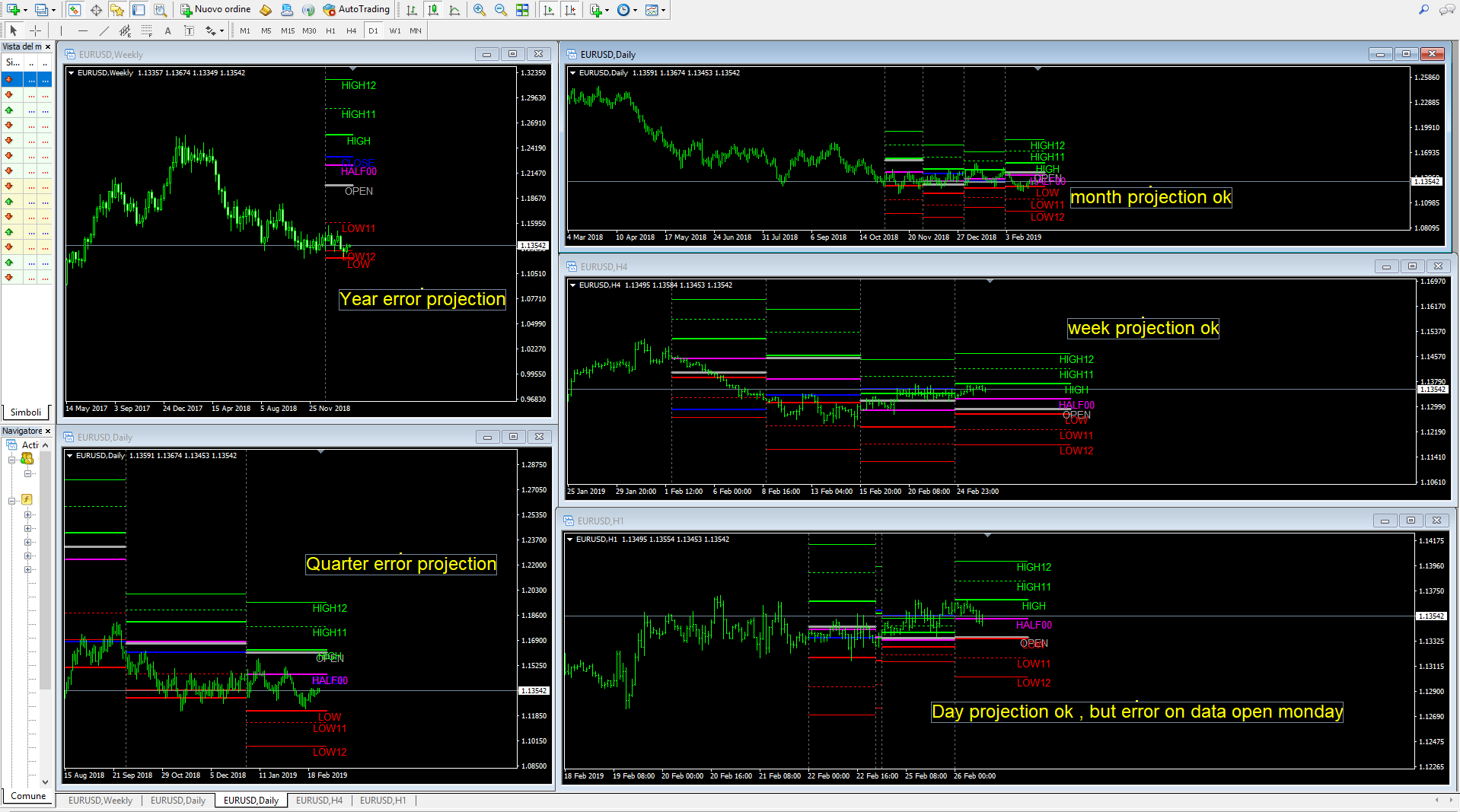Expand the Profiles dropdown arrow
The image size is (1460, 812).
click(x=53, y=11)
